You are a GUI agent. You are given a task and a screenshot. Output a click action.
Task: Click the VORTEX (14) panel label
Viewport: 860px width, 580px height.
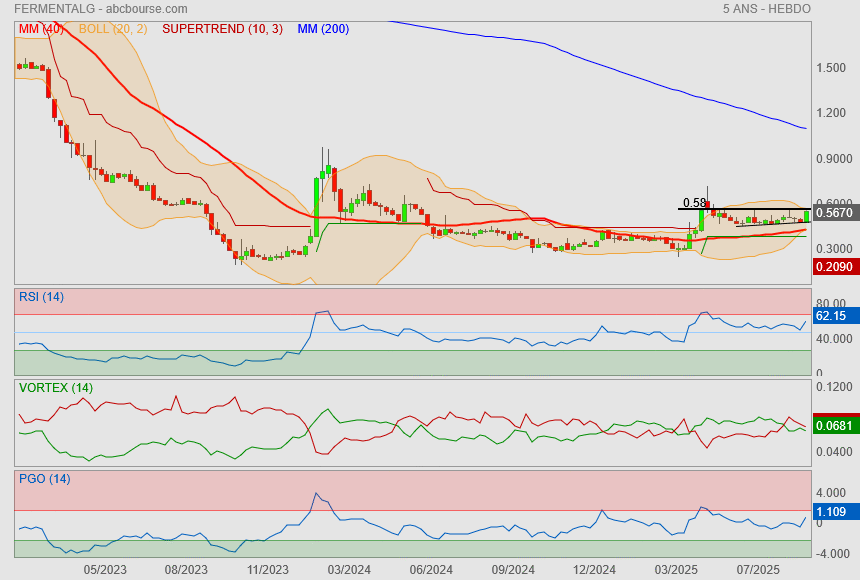click(x=55, y=388)
